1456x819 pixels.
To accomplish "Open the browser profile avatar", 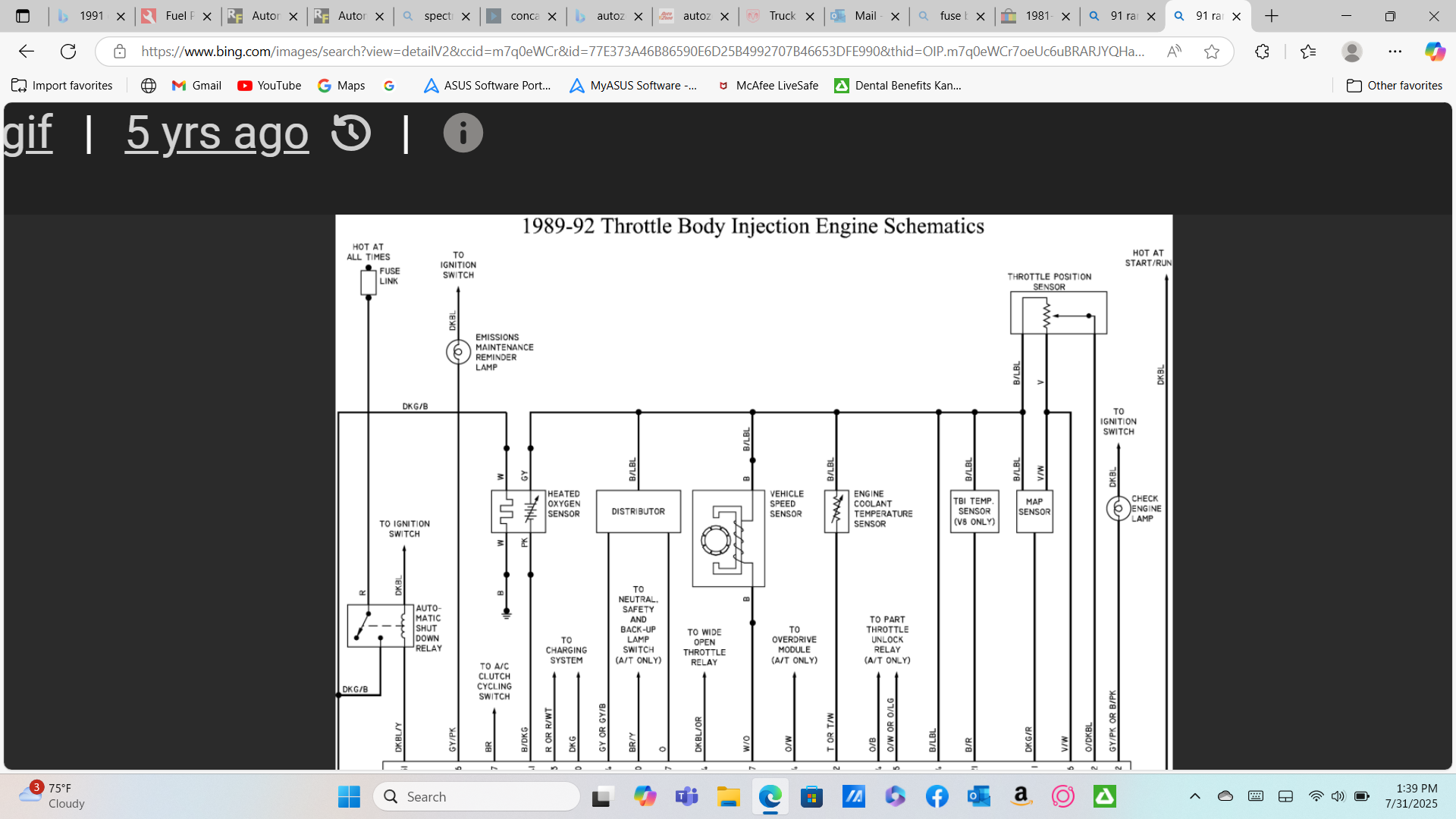I will click(x=1351, y=52).
